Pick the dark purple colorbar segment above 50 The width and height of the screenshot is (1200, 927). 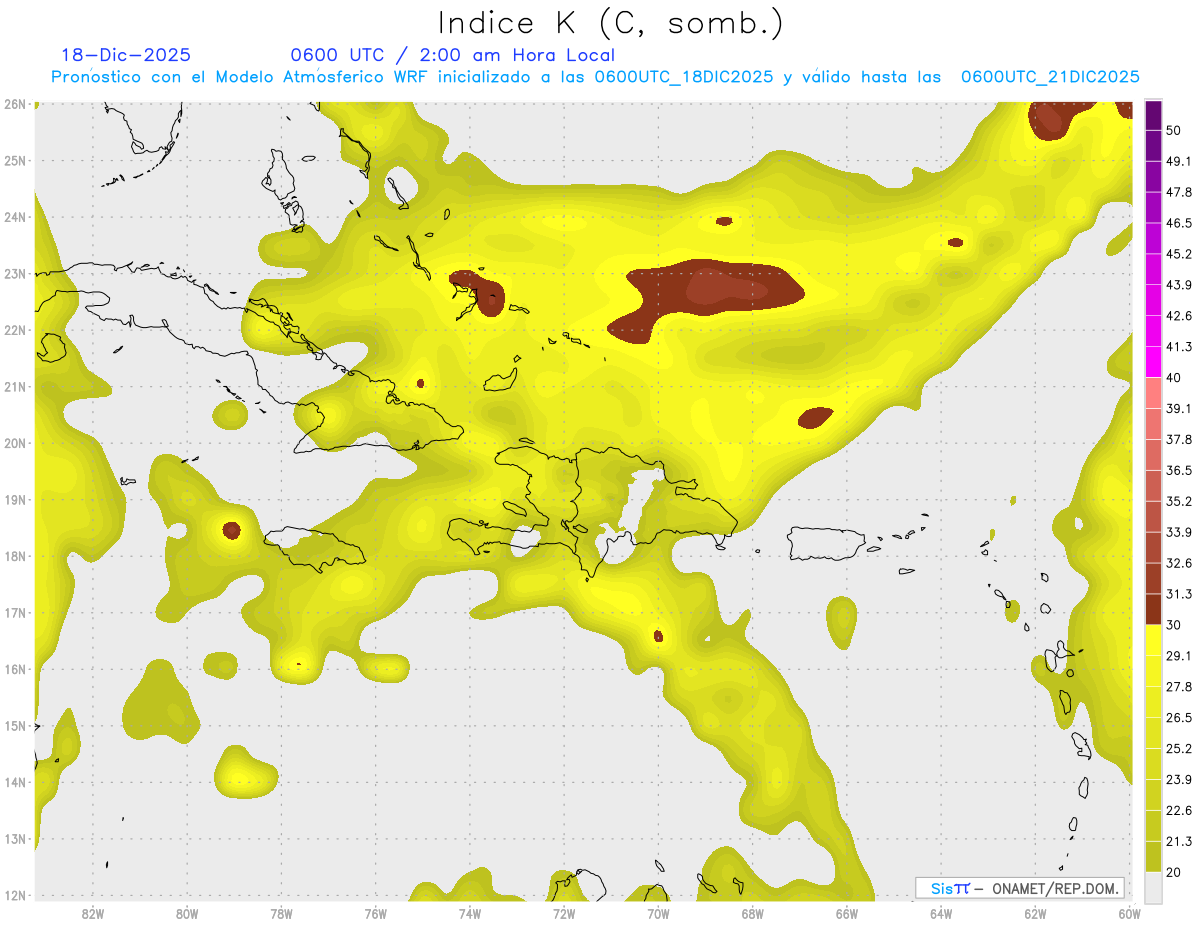click(1153, 115)
